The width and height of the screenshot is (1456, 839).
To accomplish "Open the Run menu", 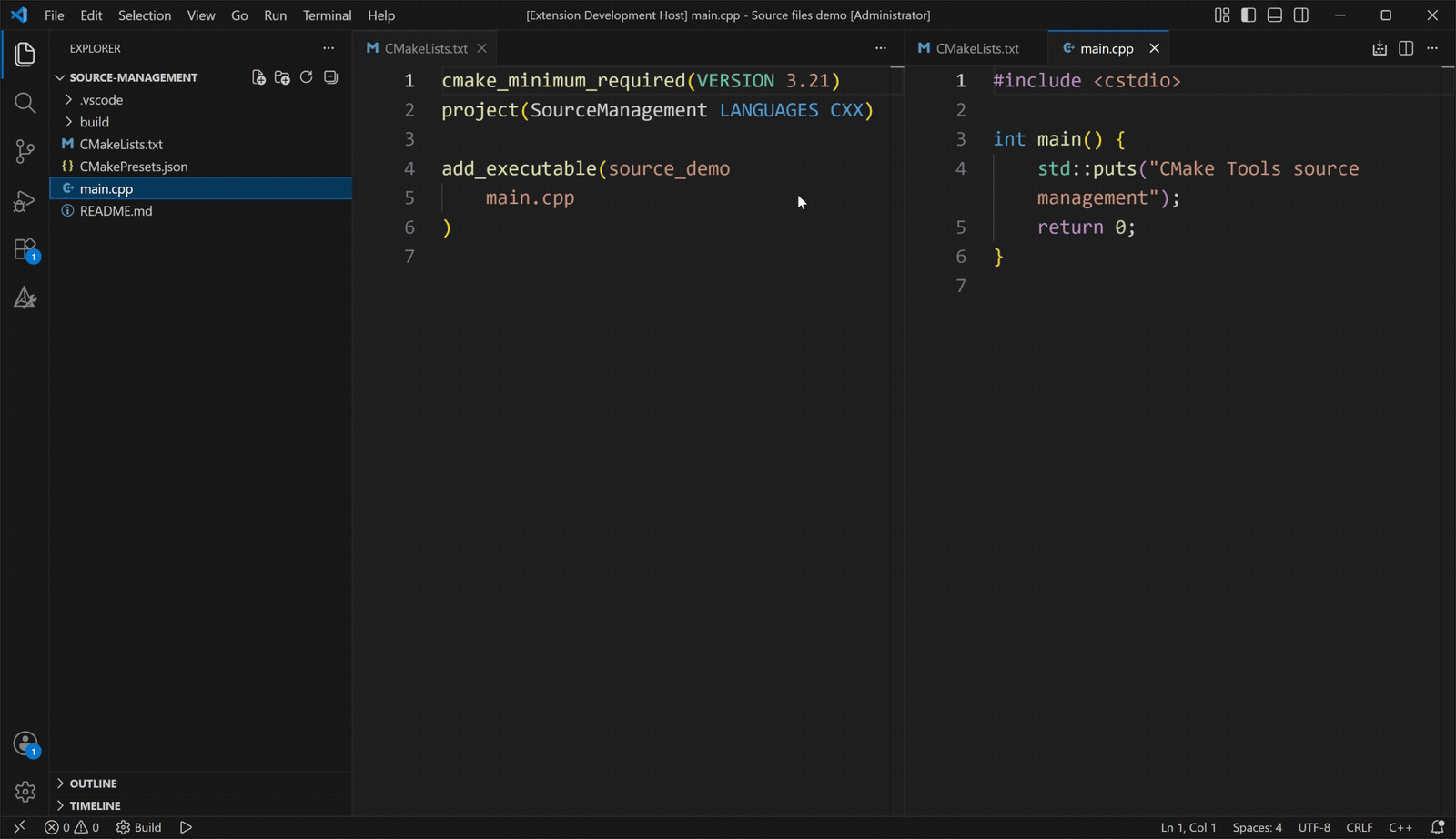I will 275,15.
